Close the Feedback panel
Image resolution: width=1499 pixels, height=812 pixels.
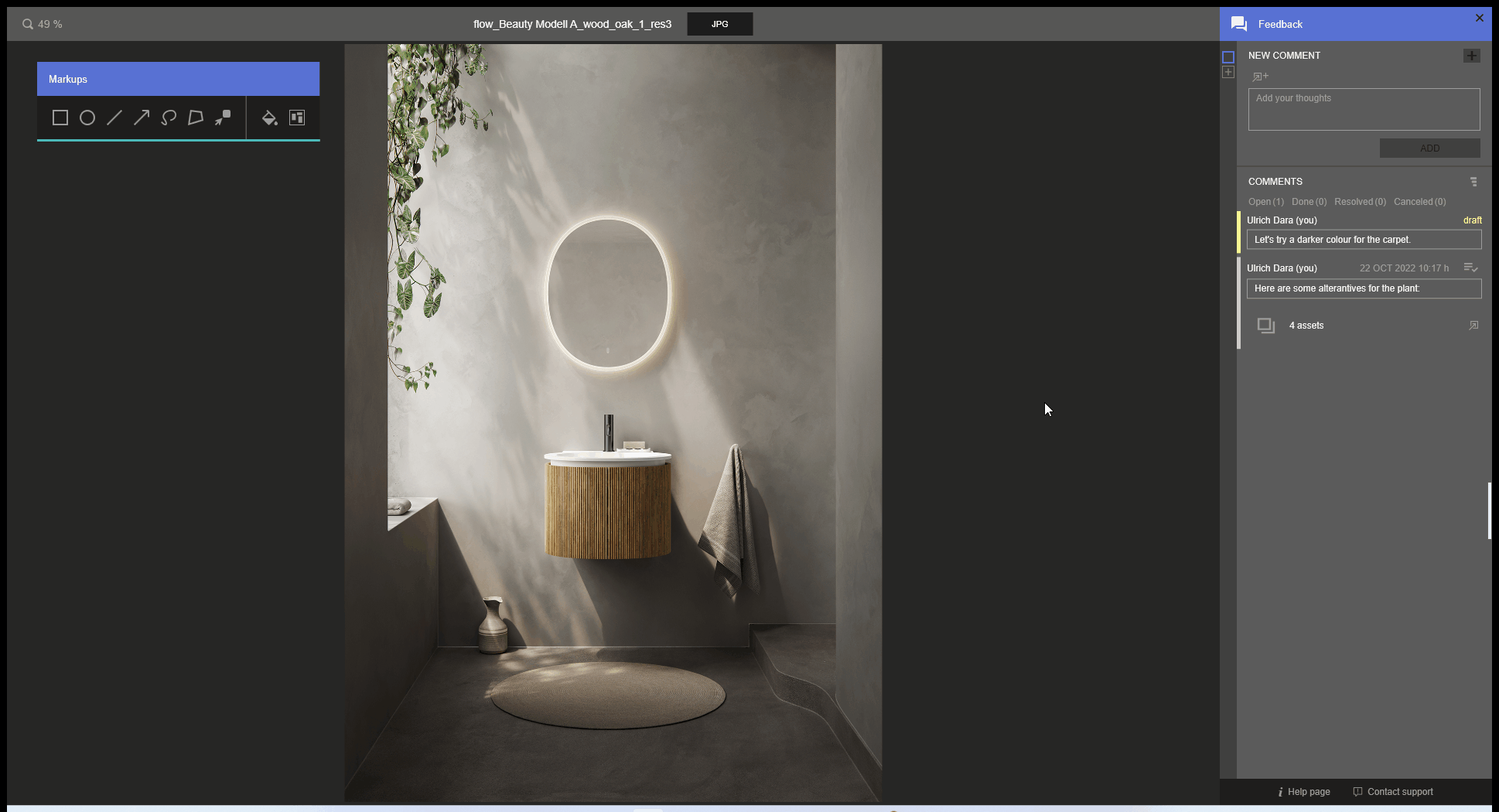click(x=1480, y=18)
